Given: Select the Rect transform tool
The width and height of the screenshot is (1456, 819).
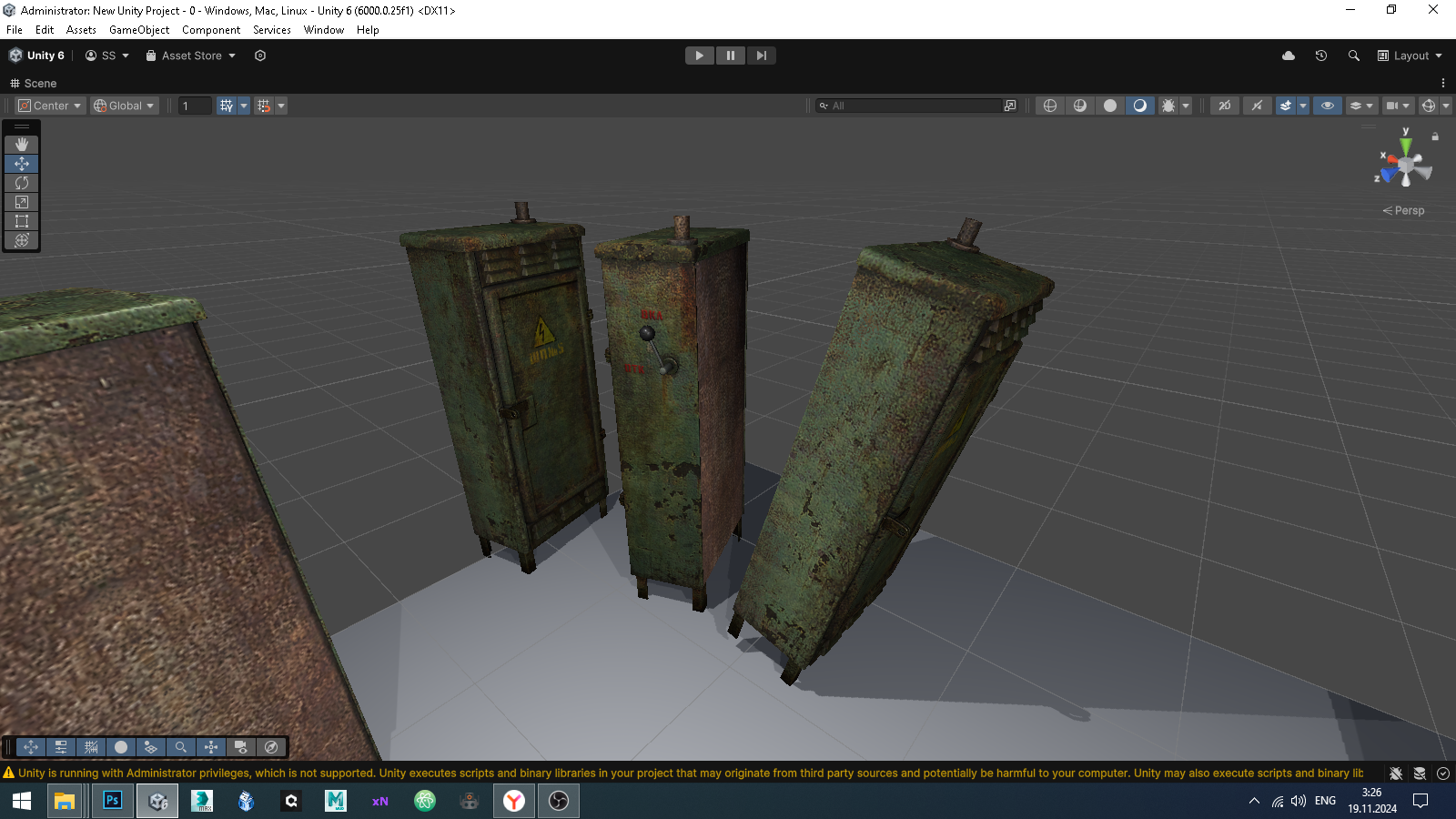Looking at the screenshot, I should pos(22,221).
